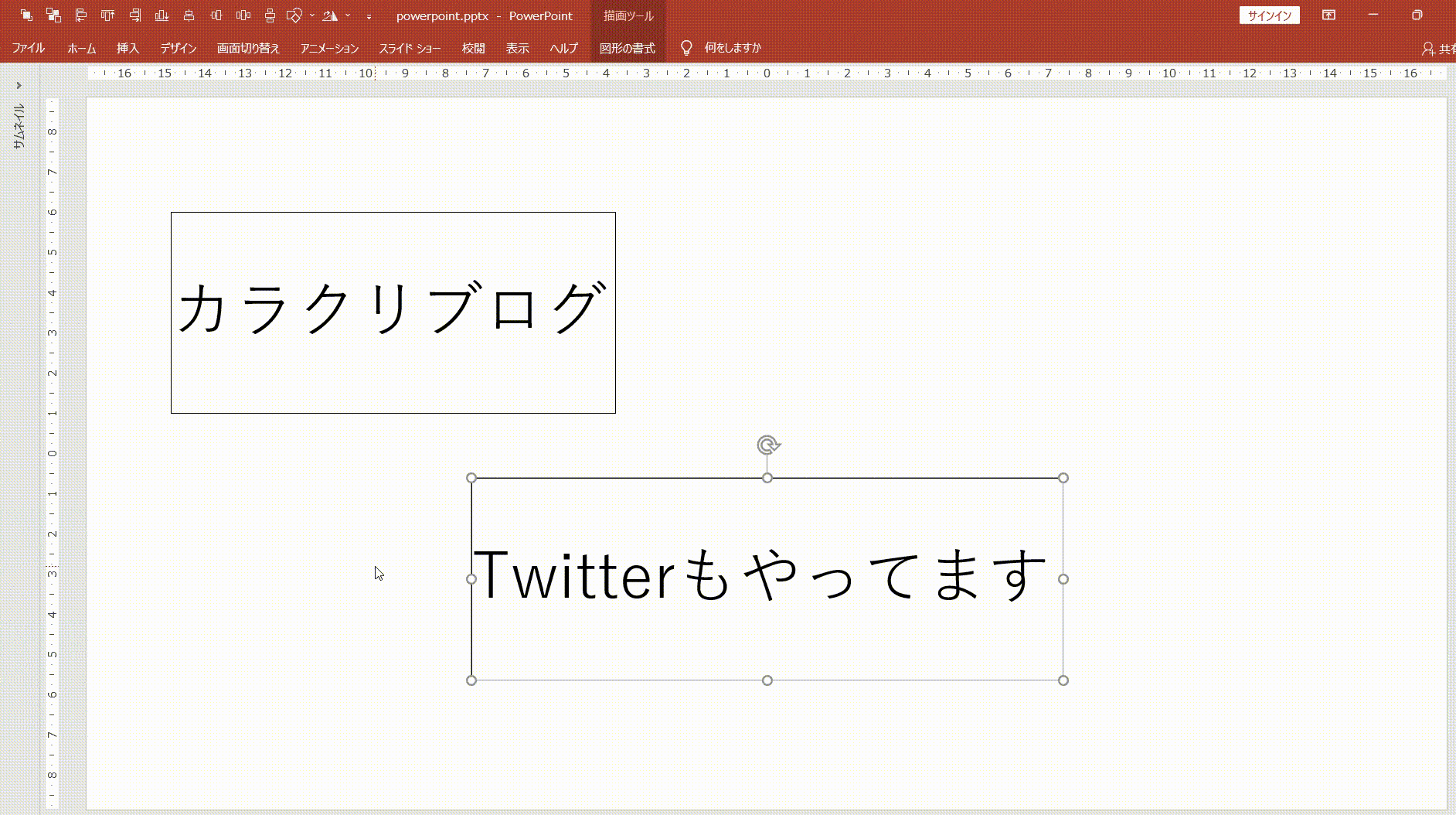Align selected objects to the left

tap(81, 15)
